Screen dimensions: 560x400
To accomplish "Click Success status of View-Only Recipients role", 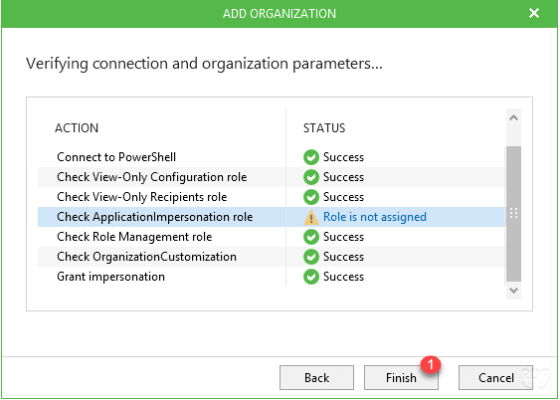I will [343, 197].
